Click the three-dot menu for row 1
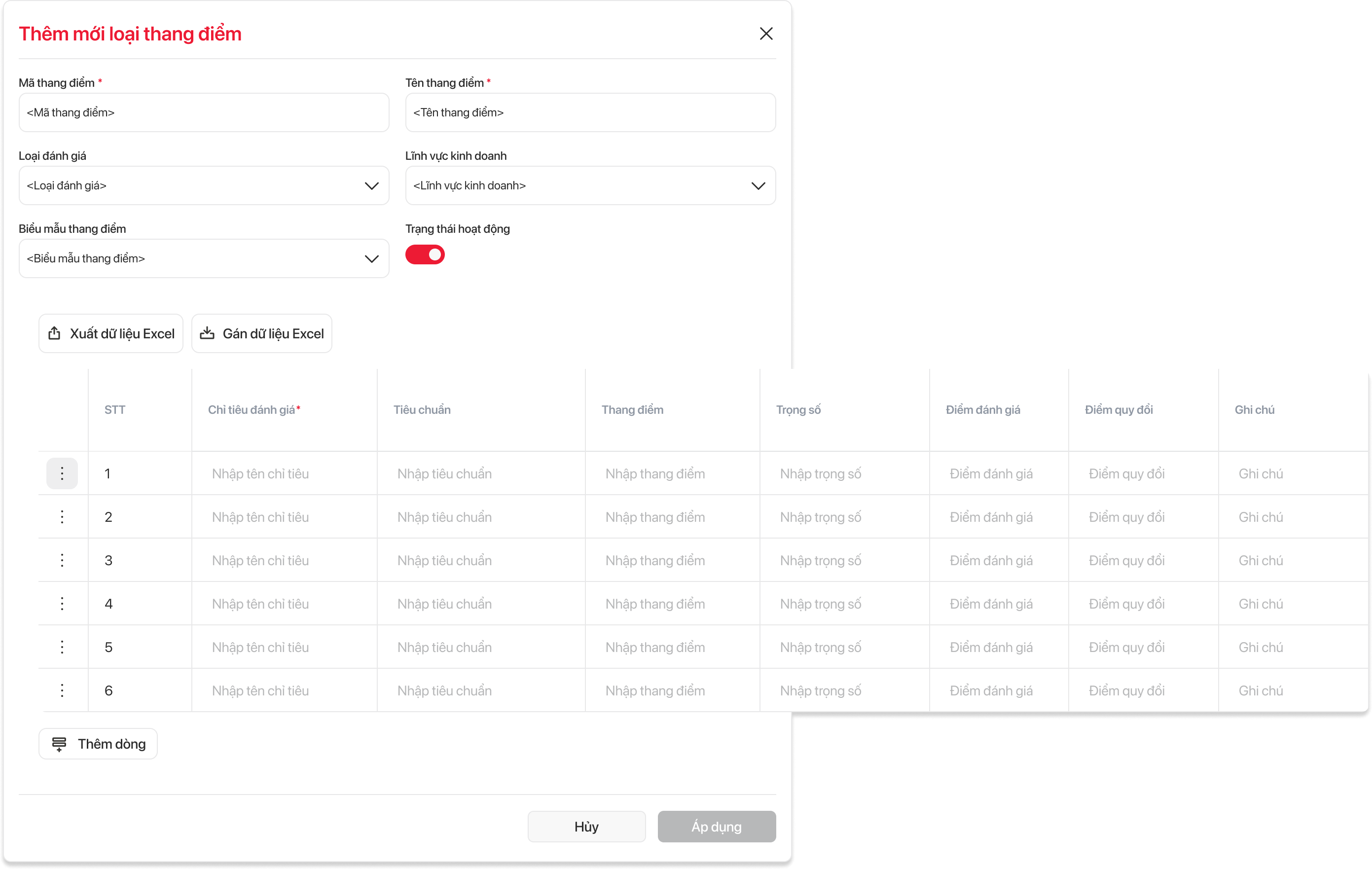The image size is (1372, 869). click(x=62, y=473)
